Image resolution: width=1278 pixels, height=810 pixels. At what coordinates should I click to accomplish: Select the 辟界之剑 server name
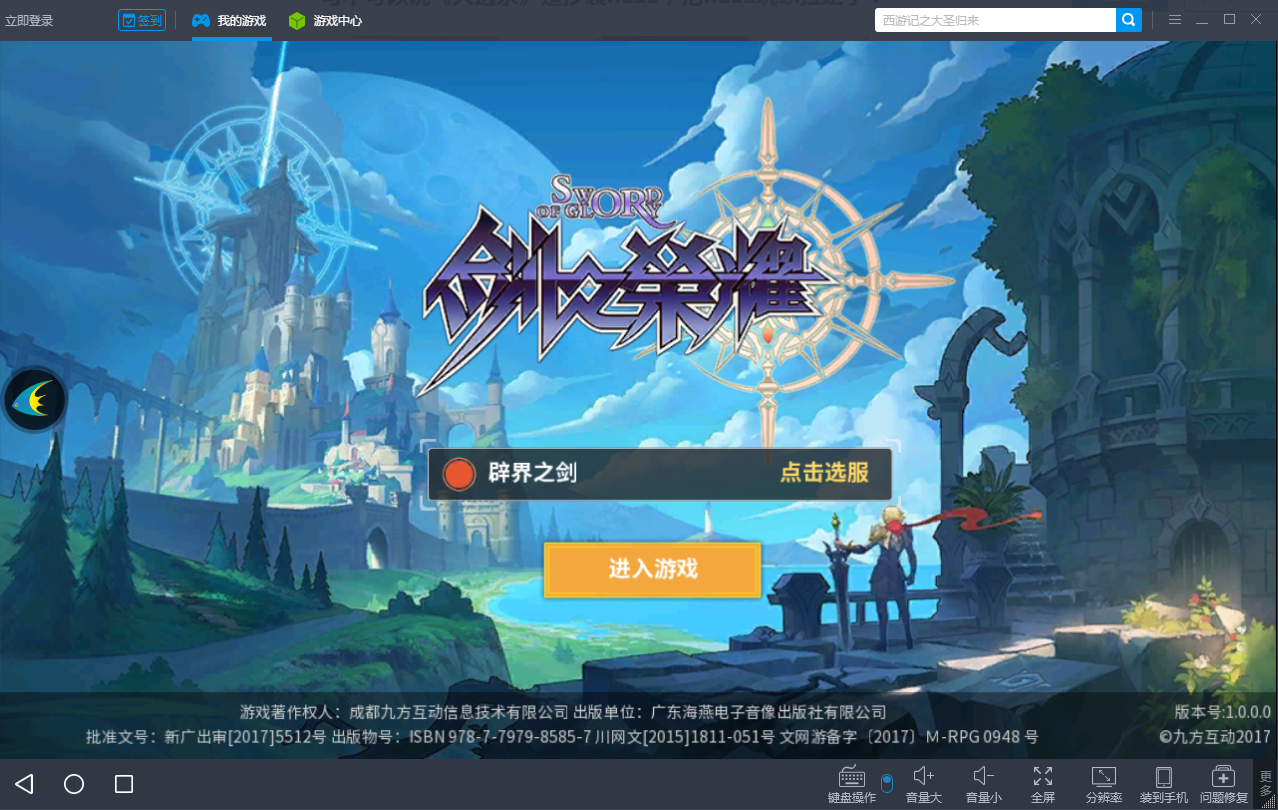[x=532, y=473]
